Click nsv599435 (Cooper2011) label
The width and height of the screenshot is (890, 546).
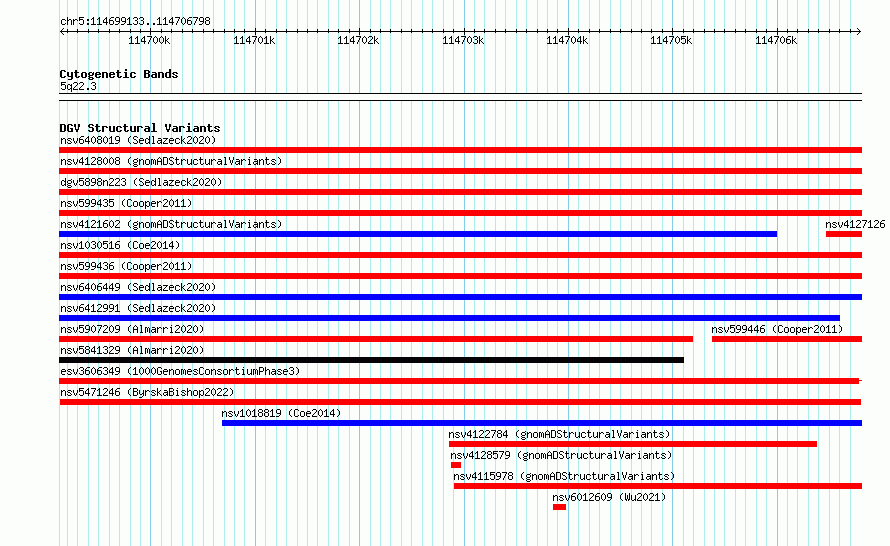click(x=126, y=203)
